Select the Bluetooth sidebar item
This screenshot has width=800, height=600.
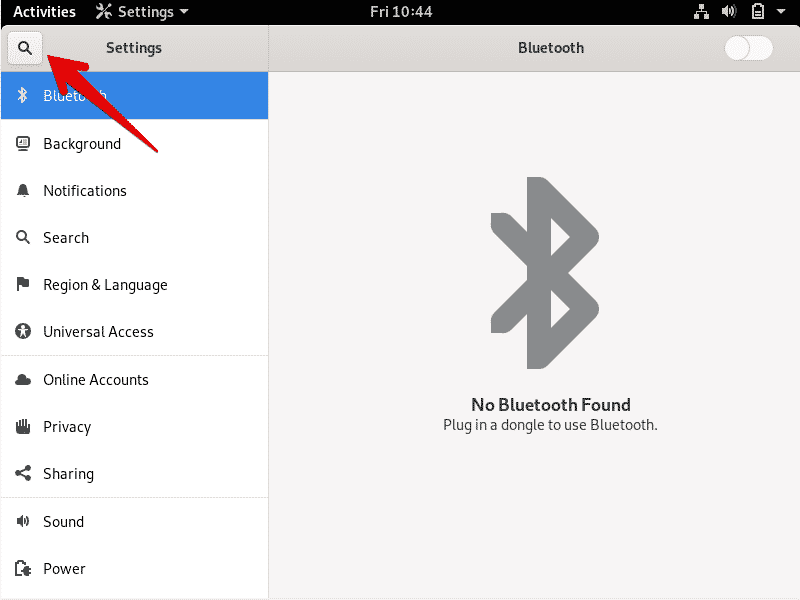point(134,96)
